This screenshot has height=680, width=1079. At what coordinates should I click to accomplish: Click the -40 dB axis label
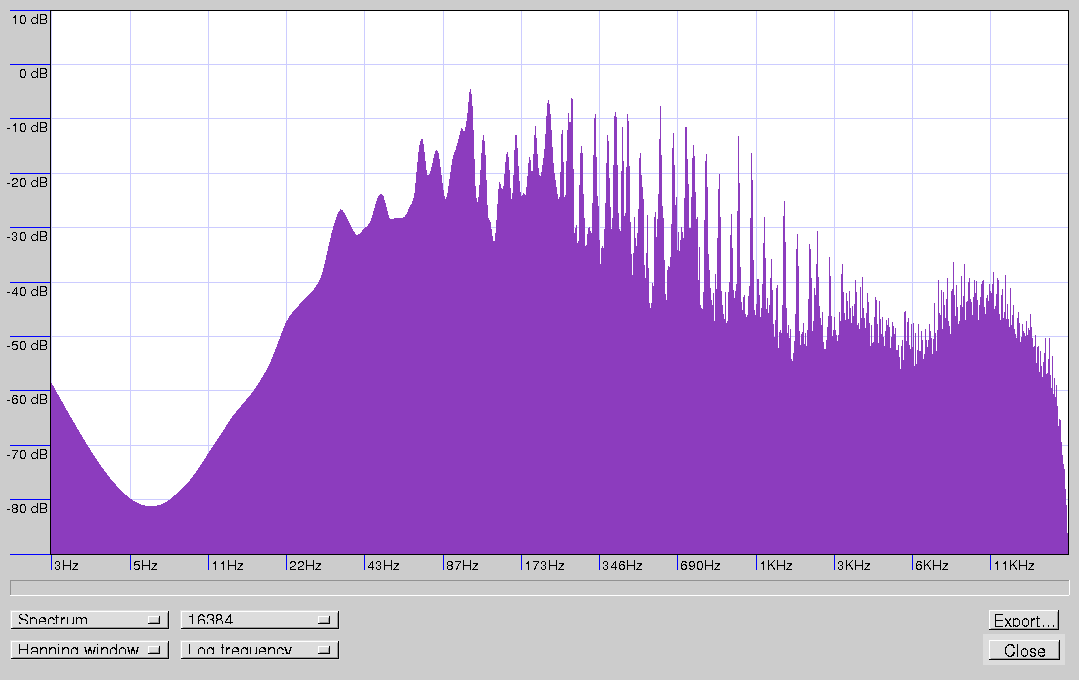[28, 291]
